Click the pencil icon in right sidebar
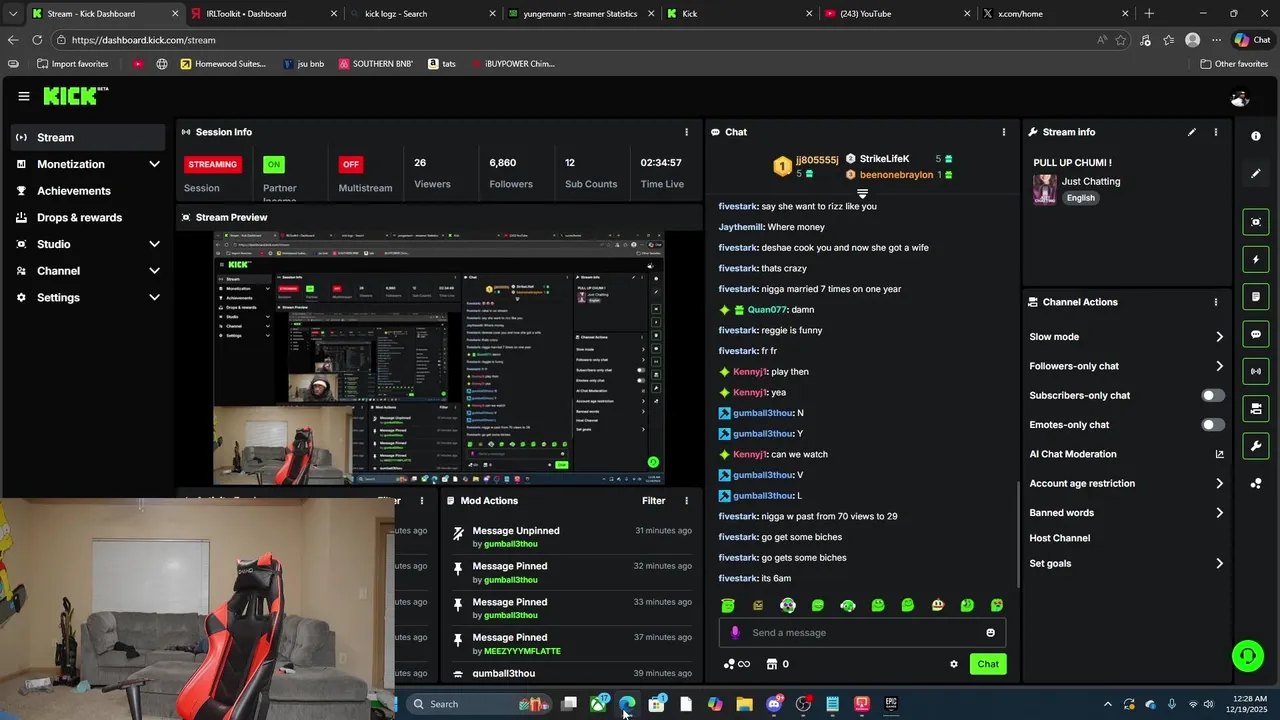 click(1256, 173)
